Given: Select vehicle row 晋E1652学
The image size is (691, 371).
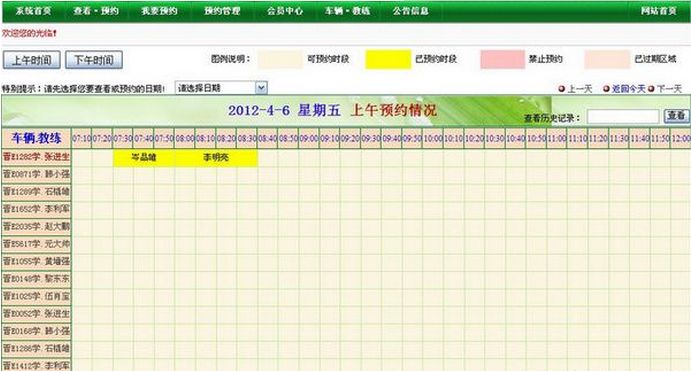Looking at the screenshot, I should 36,209.
